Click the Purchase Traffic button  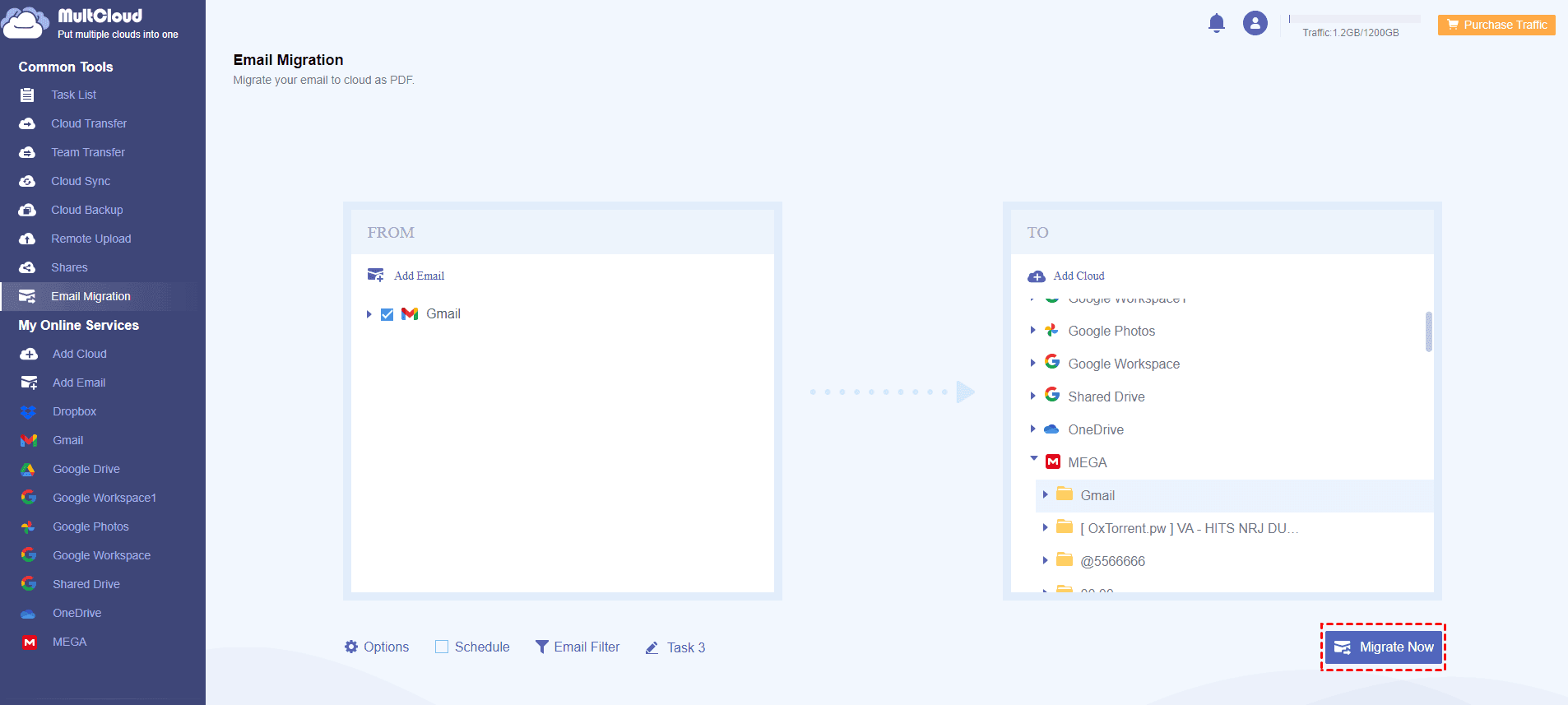coord(1496,25)
